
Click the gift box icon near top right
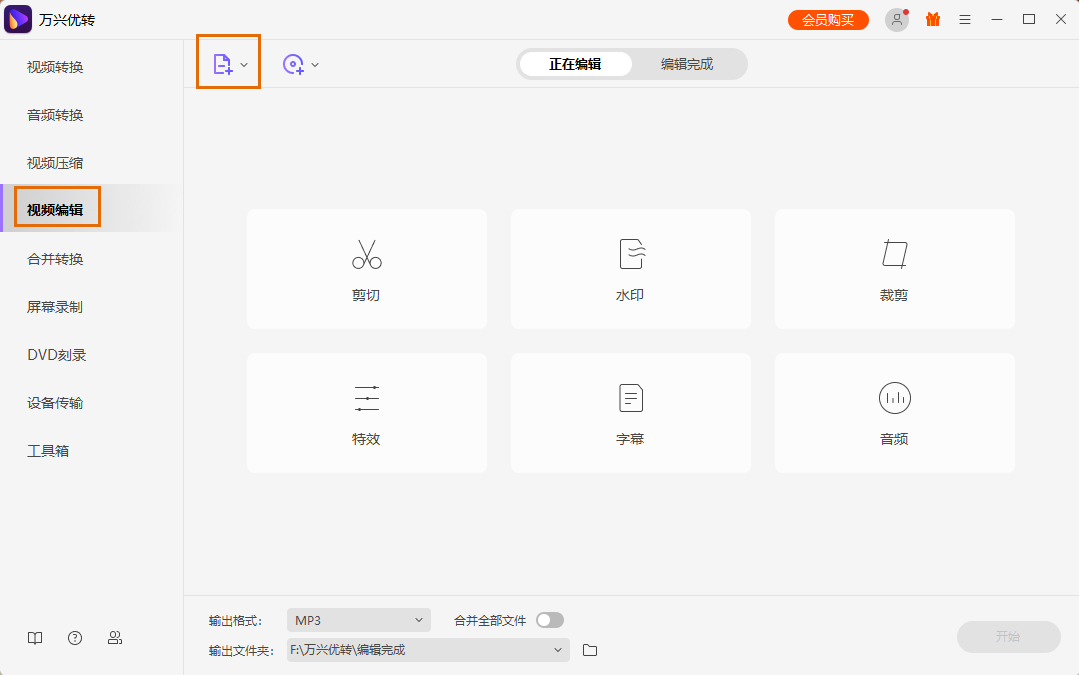(932, 18)
